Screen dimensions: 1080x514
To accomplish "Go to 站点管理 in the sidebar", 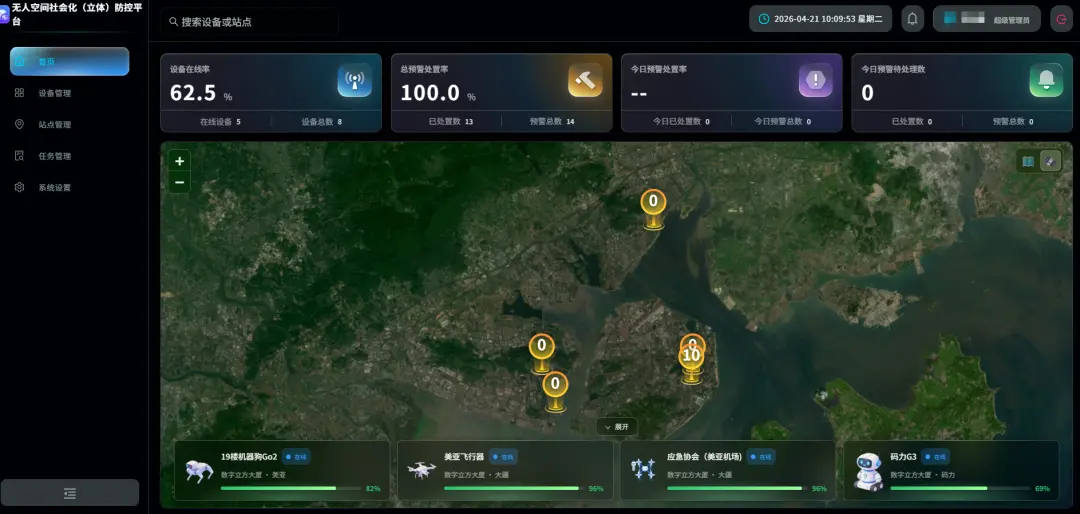I will (55, 125).
